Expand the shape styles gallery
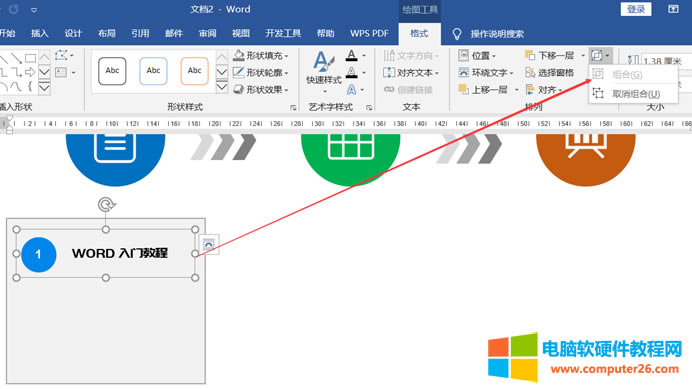The height and width of the screenshot is (389, 692). (222, 87)
